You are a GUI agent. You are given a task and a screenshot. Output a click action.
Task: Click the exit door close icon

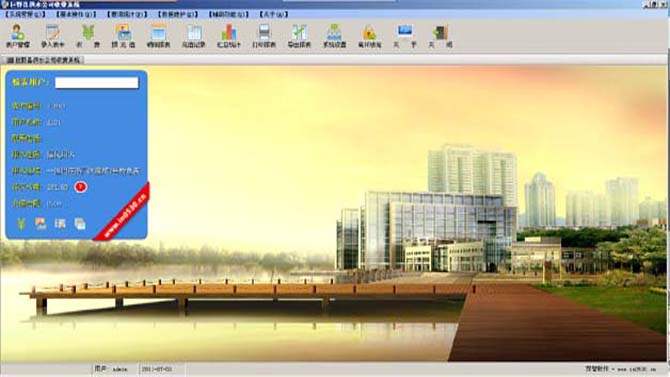(x=440, y=36)
